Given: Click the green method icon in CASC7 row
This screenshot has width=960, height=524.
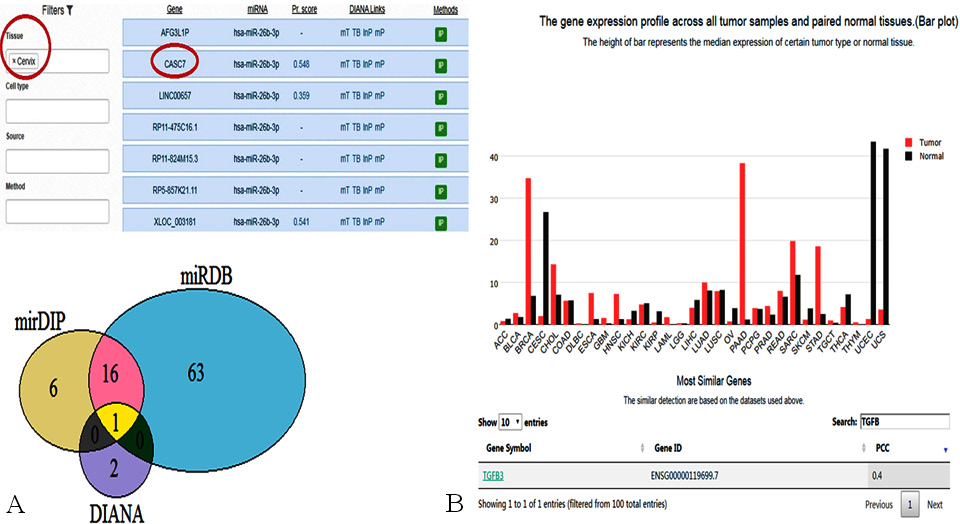Looking at the screenshot, I should click(x=441, y=66).
